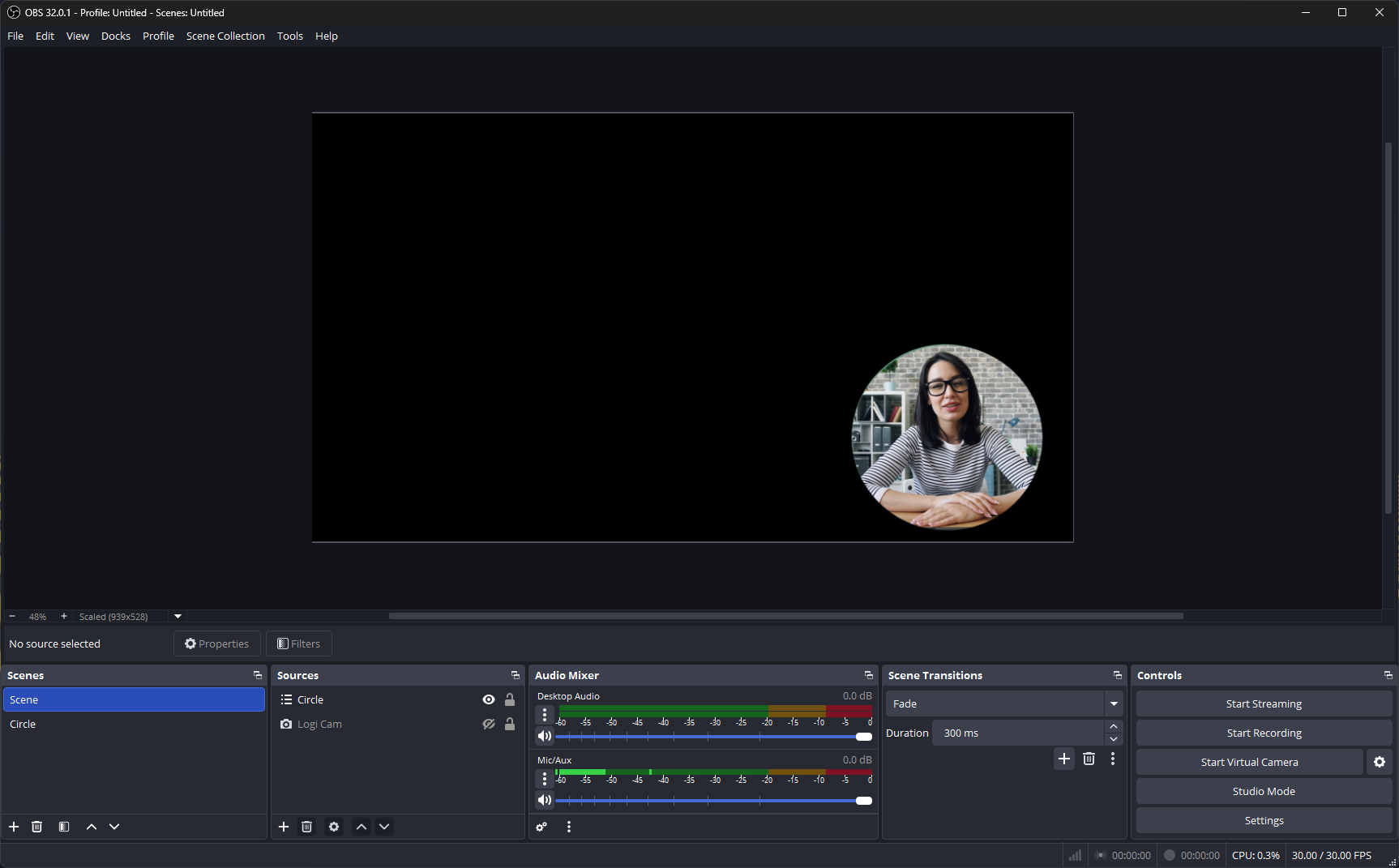1399x868 pixels.
Task: Open Desktop Audio three-dot options menu
Action: [x=545, y=715]
